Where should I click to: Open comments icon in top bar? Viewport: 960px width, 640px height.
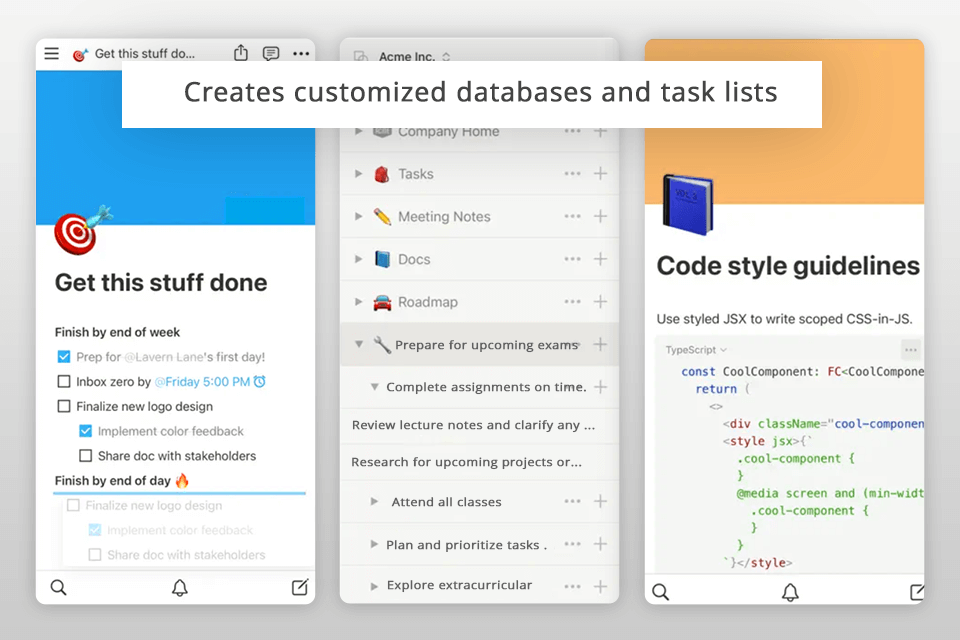pos(271,54)
